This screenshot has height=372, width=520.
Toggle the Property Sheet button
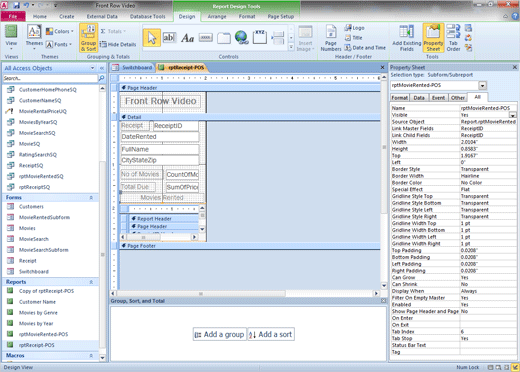(x=433, y=38)
